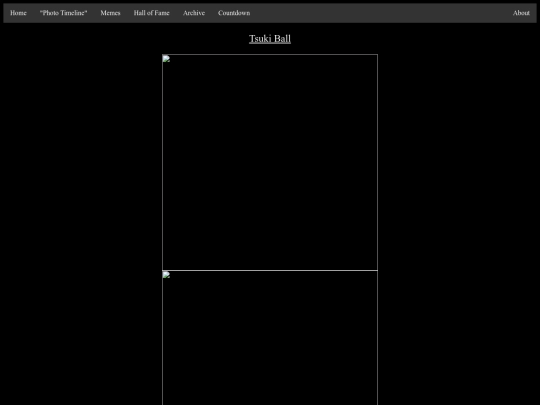The image size is (540, 405).
Task: Visit the Hall of Fame page
Action: tap(152, 13)
